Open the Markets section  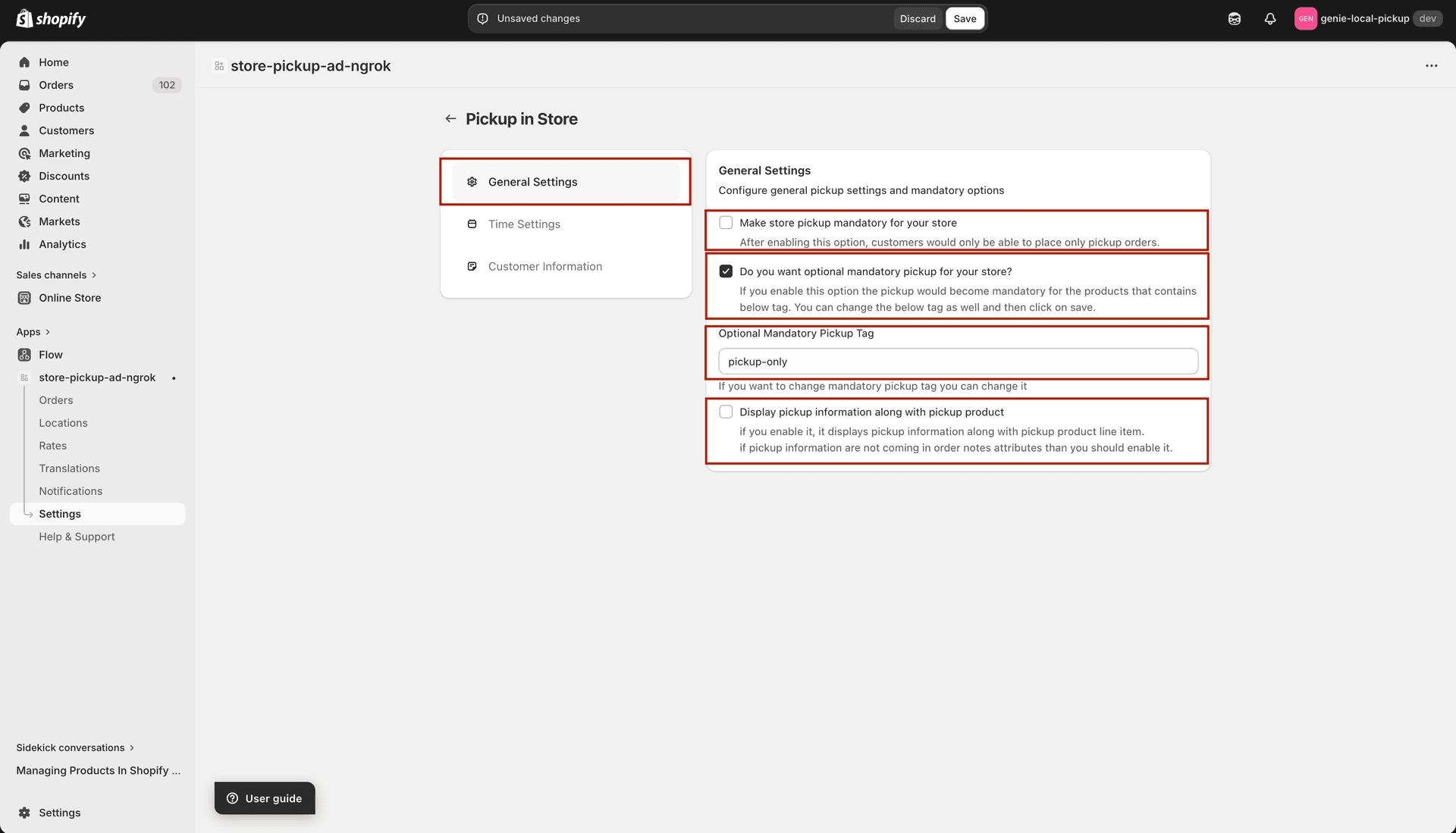[x=60, y=221]
